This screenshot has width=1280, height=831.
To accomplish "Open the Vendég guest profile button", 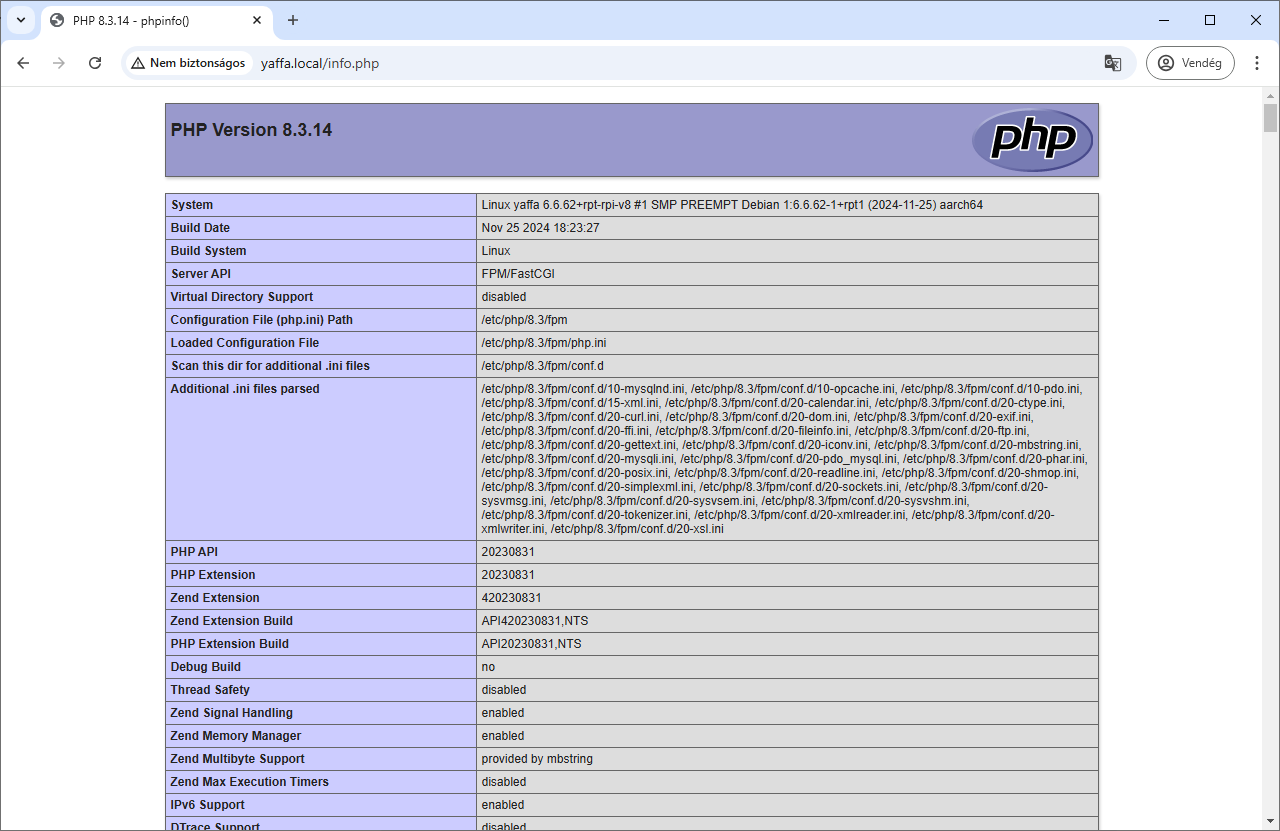I will [x=1189, y=63].
